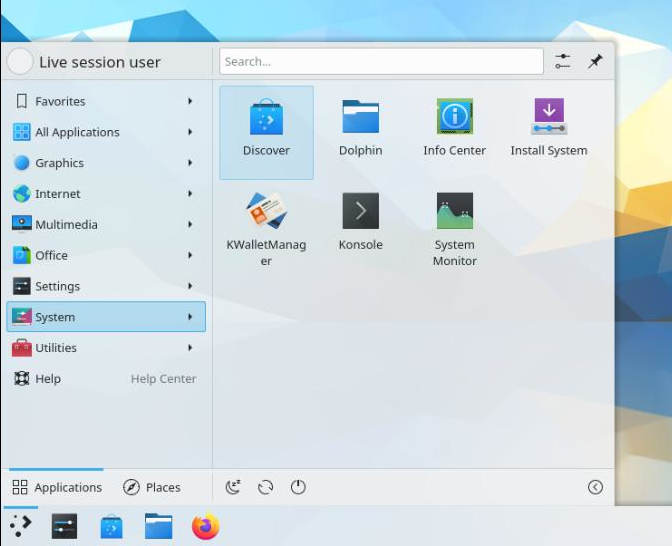
Task: Open launcher configuration settings icon
Action: point(563,62)
